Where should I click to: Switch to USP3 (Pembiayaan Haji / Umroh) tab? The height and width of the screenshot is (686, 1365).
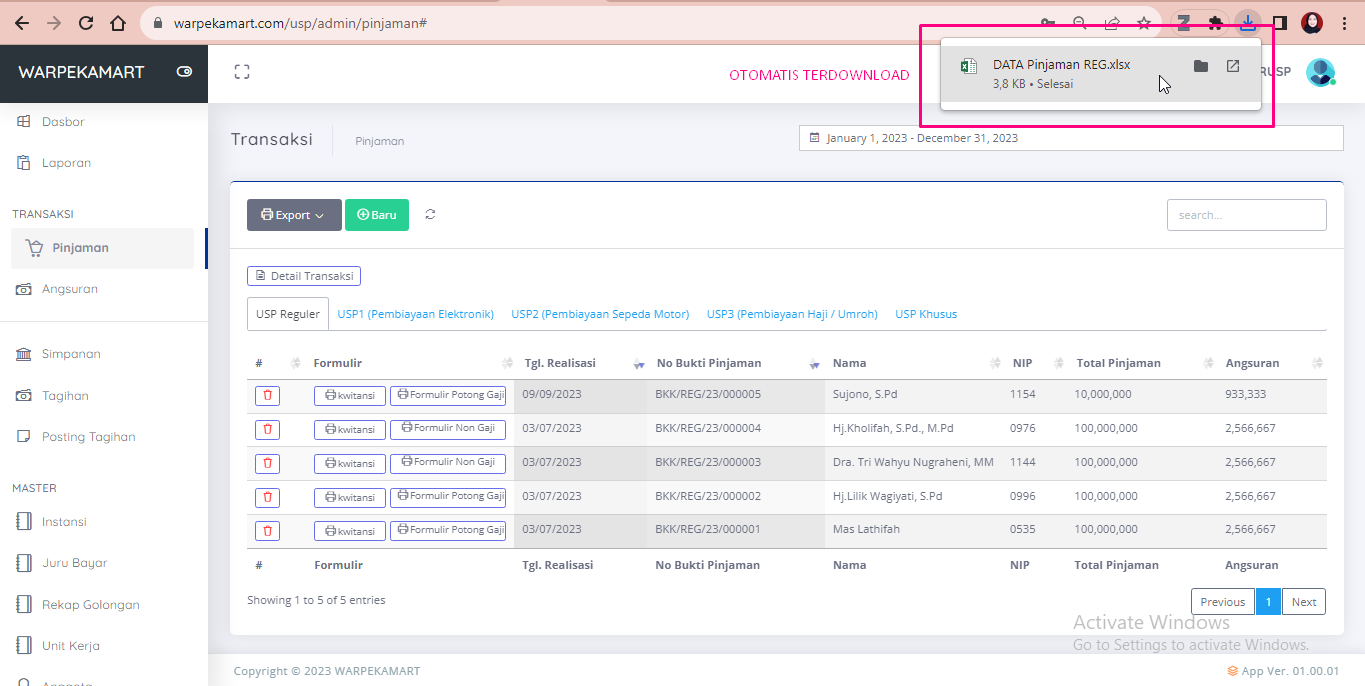click(x=792, y=314)
